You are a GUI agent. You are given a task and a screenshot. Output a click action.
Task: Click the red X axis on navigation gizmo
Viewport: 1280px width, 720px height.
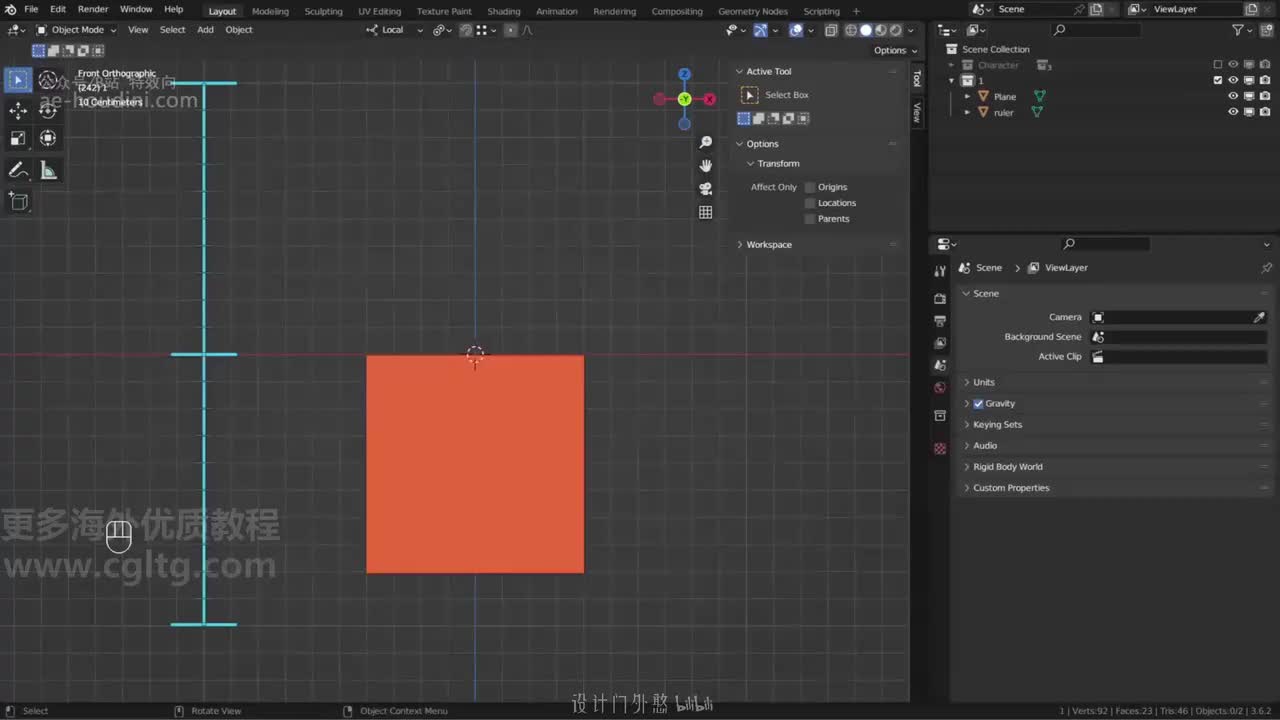pos(709,99)
